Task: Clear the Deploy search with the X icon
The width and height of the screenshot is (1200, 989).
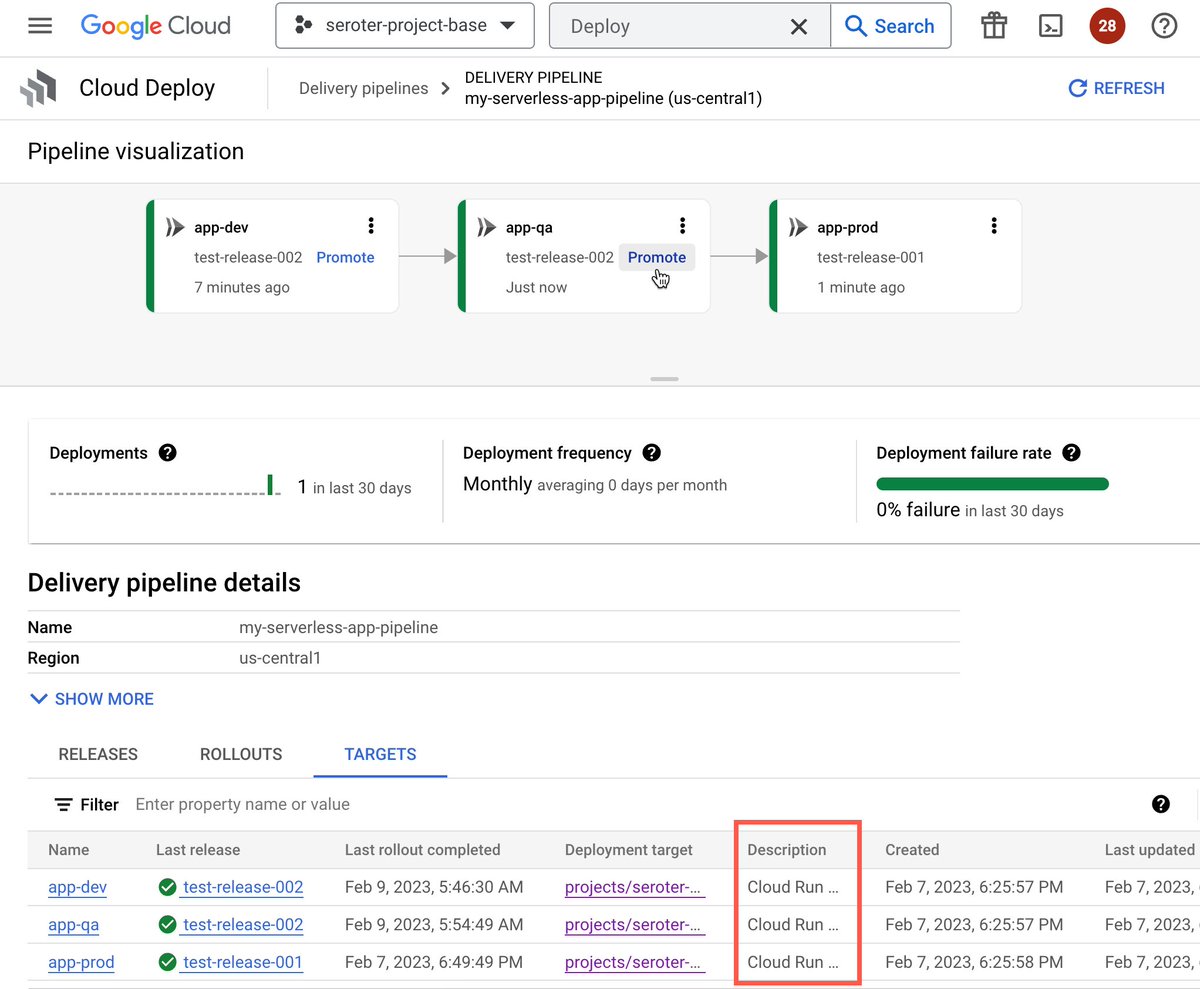Action: [x=798, y=26]
